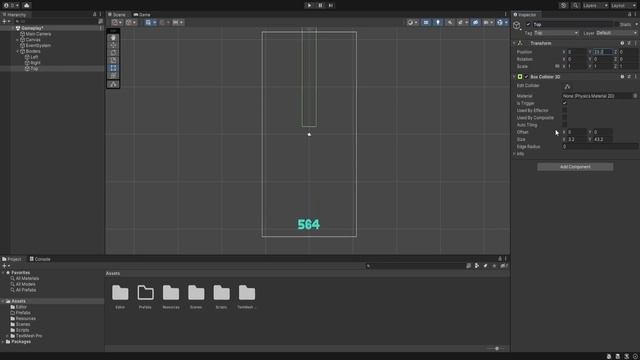
Task: Toggle the Static checkbox
Action: (x=617, y=24)
